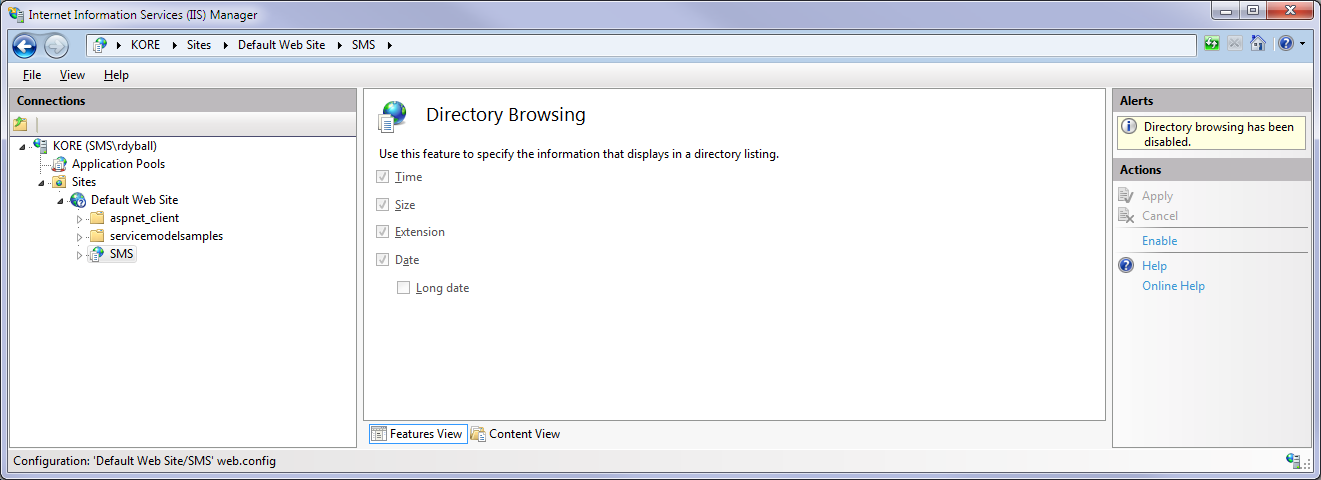Collapse the Default Web Site node
The image size is (1321, 480).
[x=61, y=201]
